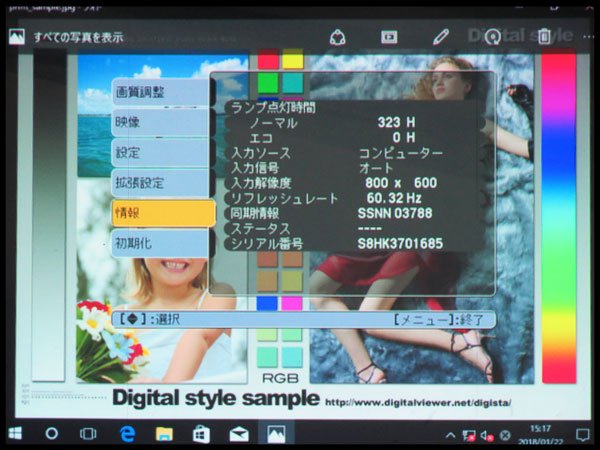Viewport: 600px width, 450px height.
Task: Click the muted volume tray icon
Action: [487, 435]
